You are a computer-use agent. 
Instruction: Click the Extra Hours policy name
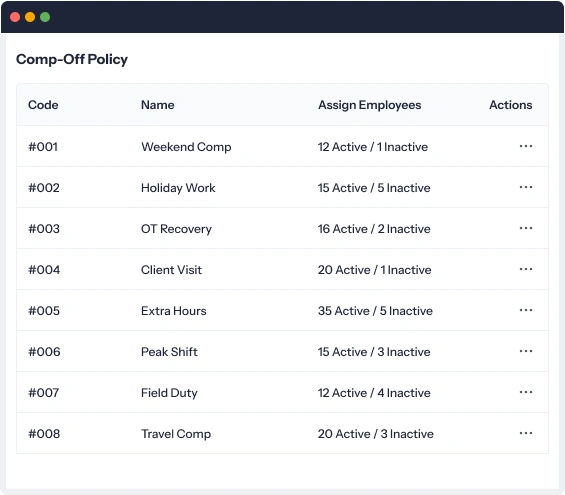[174, 311]
